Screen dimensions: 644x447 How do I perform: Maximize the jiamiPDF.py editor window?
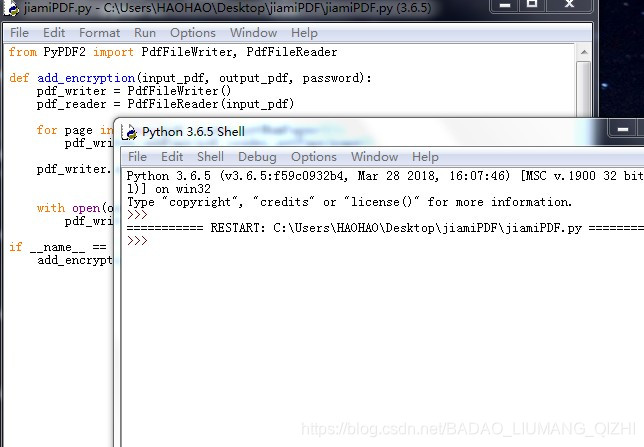[x=532, y=5]
